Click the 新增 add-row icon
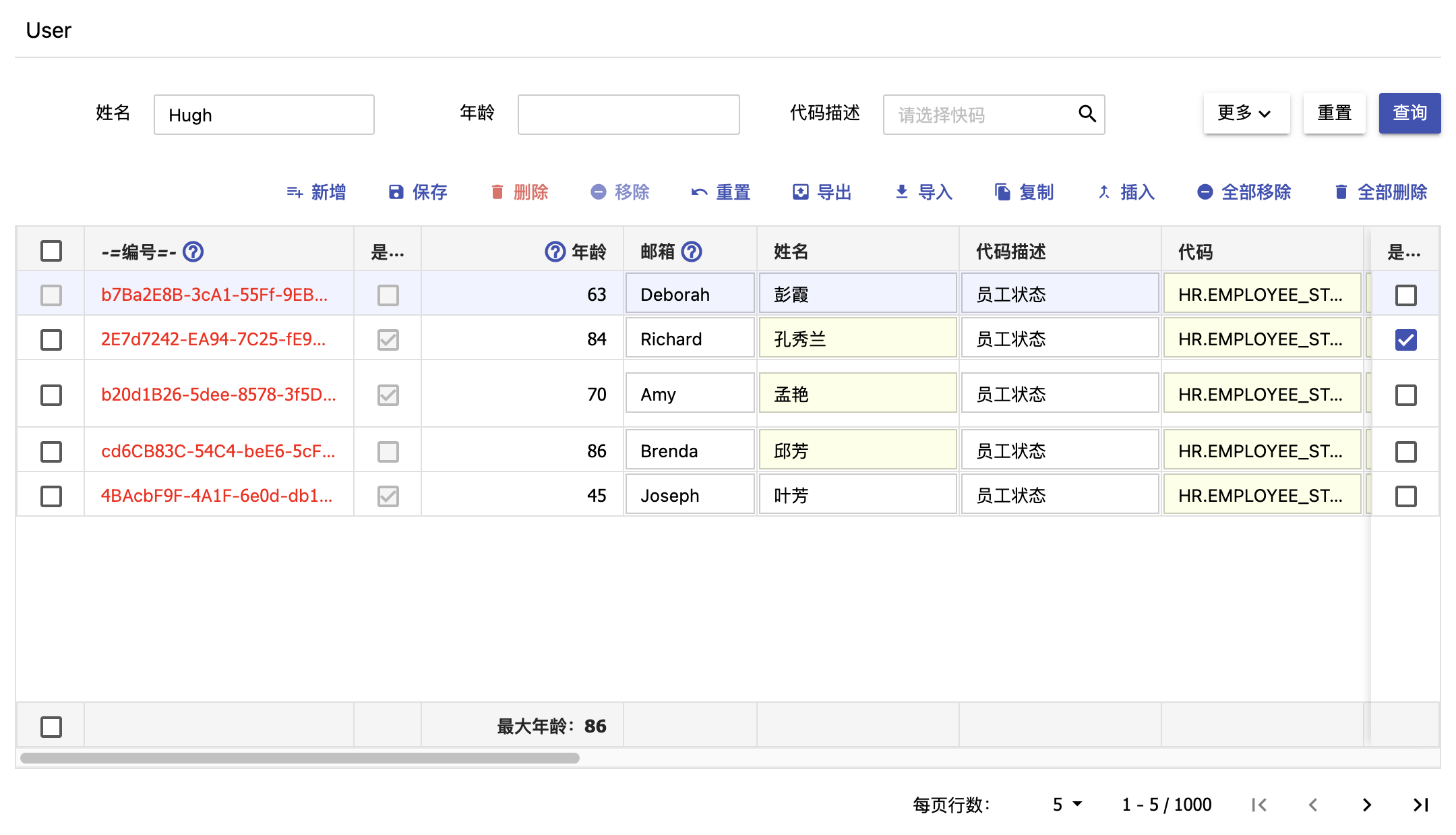Viewport: 1456px width, 835px height. (295, 192)
